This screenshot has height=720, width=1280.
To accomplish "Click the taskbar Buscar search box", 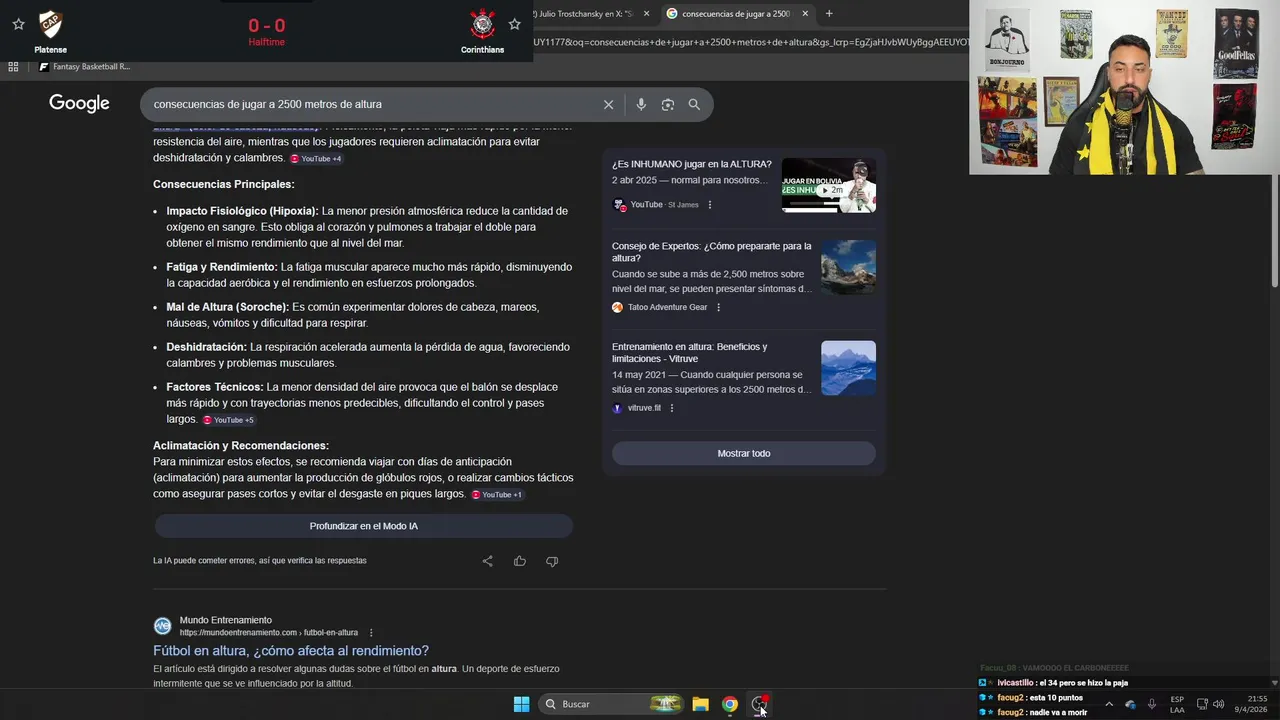I will coord(612,704).
